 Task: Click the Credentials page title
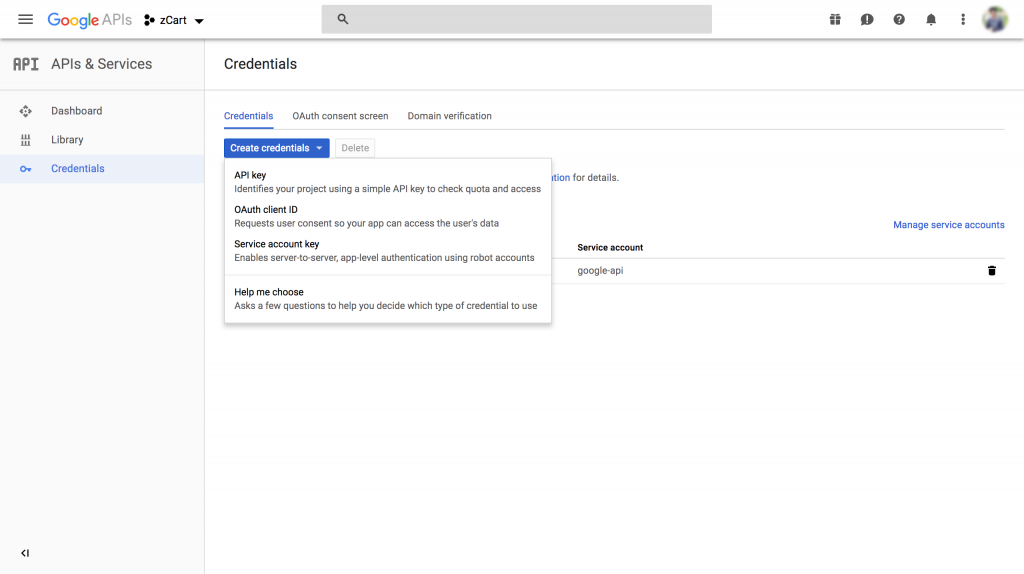point(260,64)
